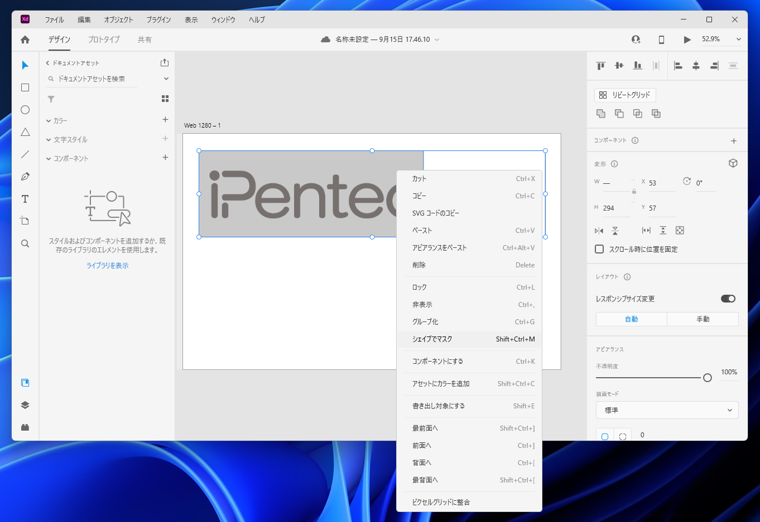Open the Libraries panel icon
Image resolution: width=760 pixels, height=522 pixels.
click(25, 383)
